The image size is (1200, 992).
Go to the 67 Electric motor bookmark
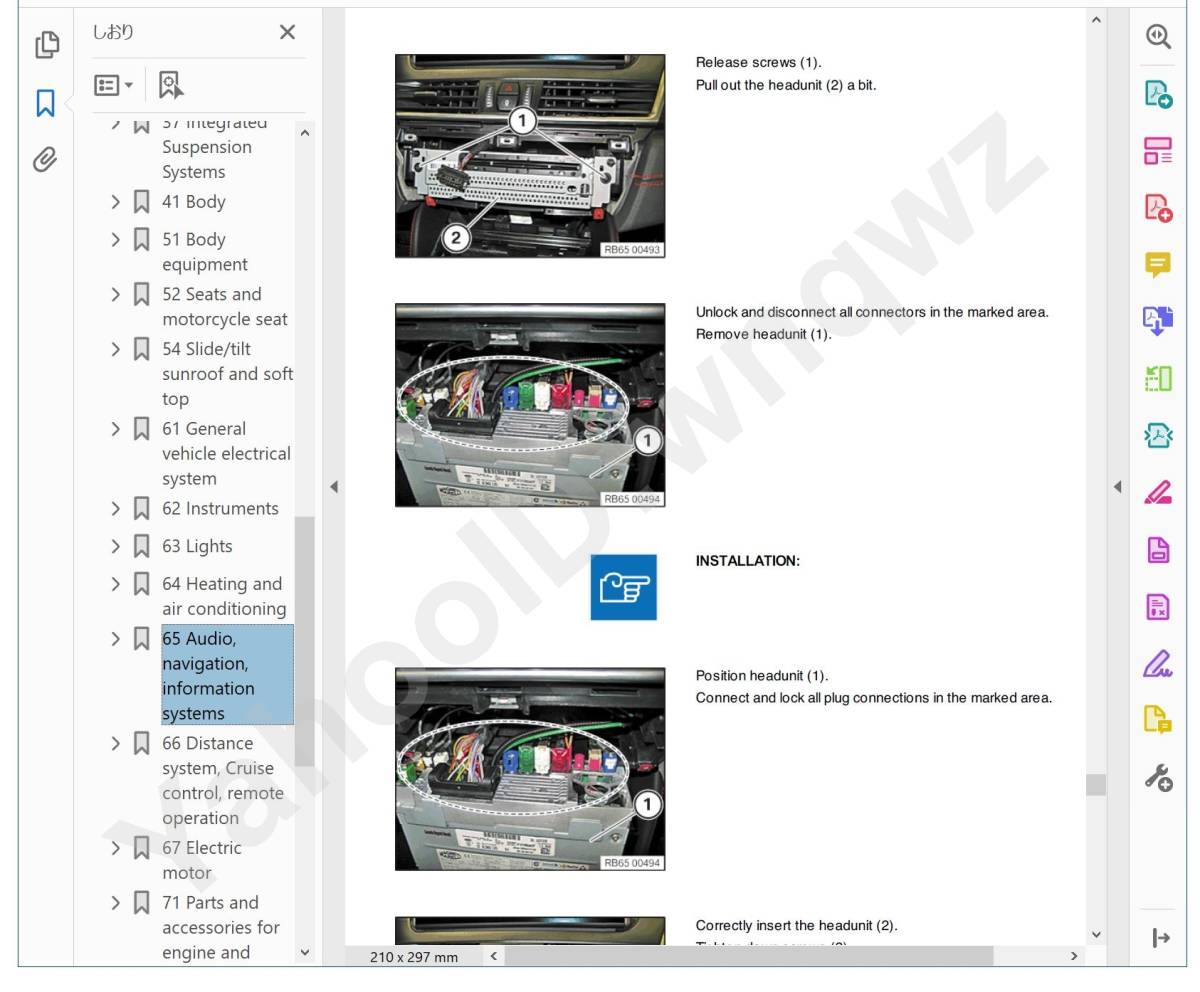(202, 861)
